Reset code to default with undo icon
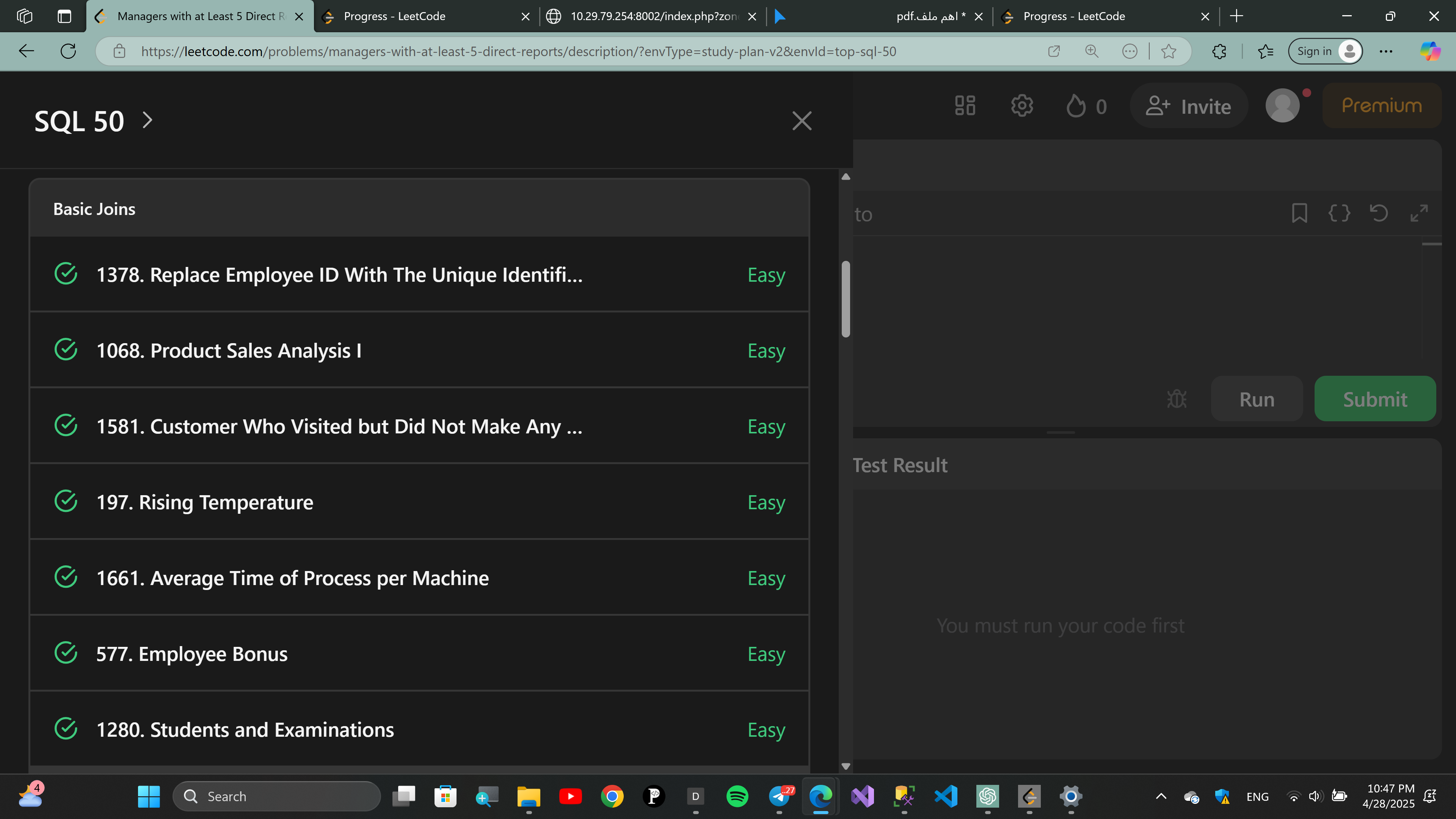Screen dimensions: 1456x819 1379,213
